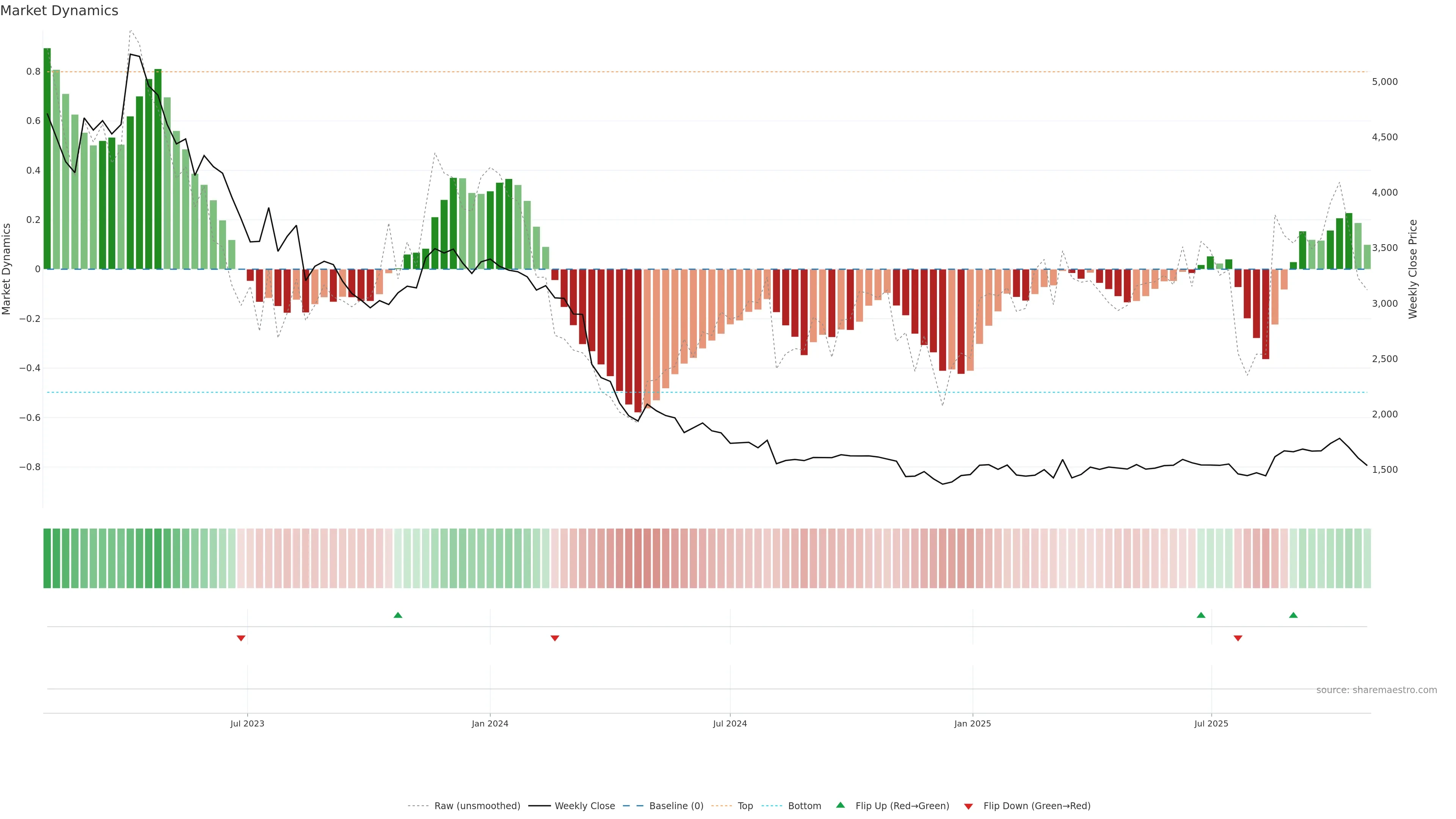Click the Market Dynamics chart title

click(60, 11)
